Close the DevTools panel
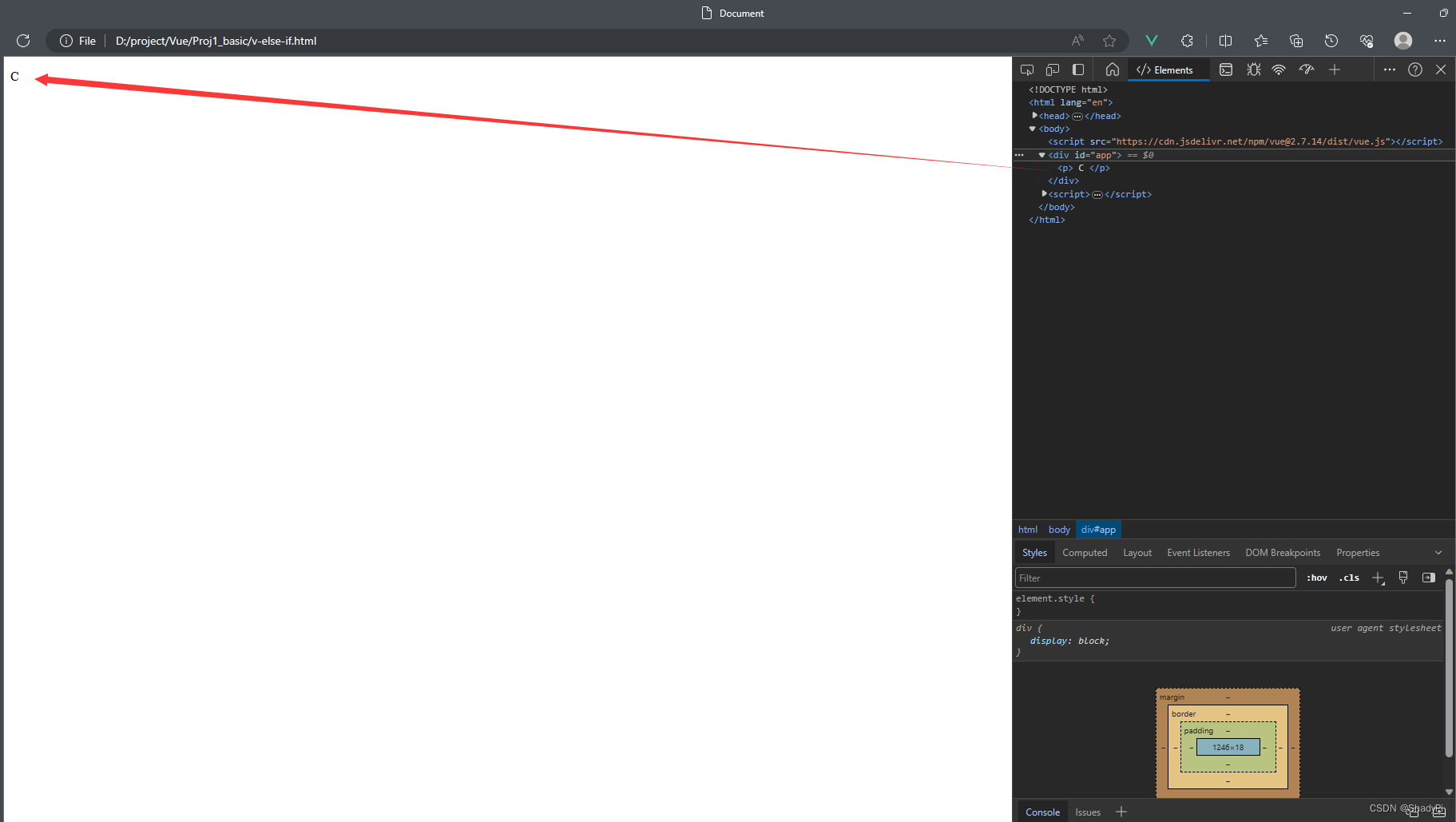Image resolution: width=1456 pixels, height=822 pixels. click(1441, 69)
